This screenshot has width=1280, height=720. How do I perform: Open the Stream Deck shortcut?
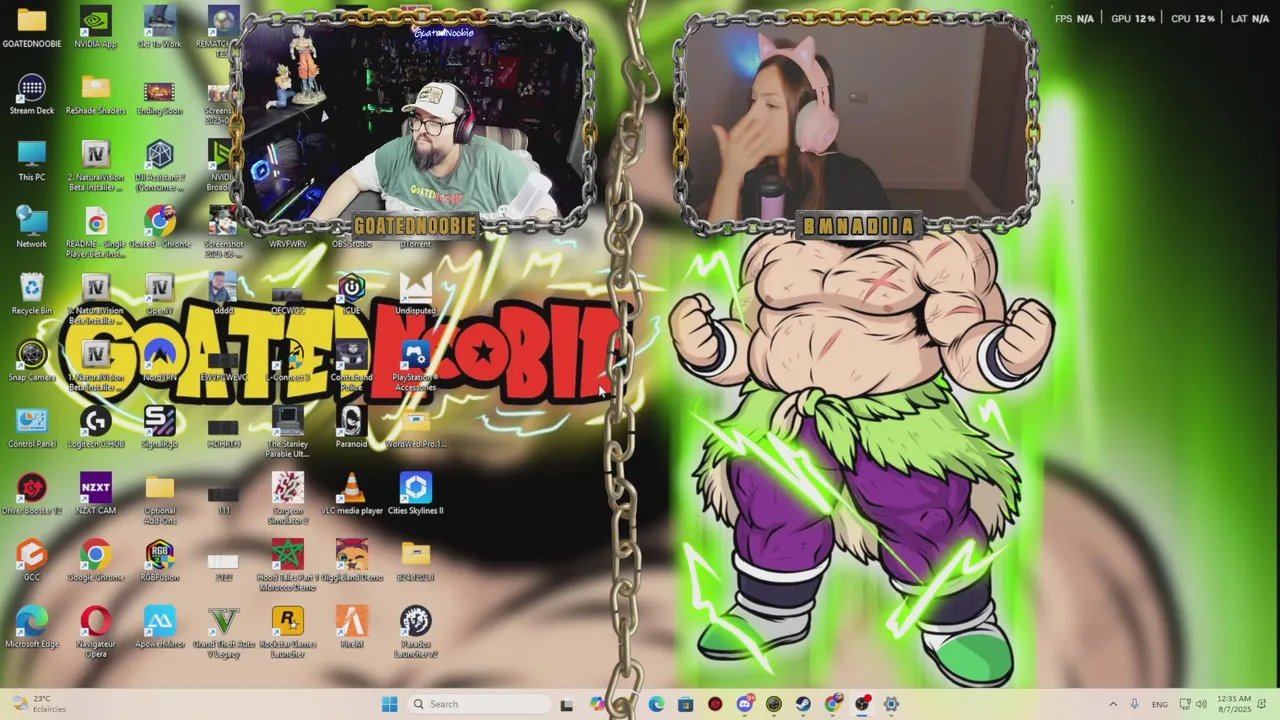(x=31, y=94)
